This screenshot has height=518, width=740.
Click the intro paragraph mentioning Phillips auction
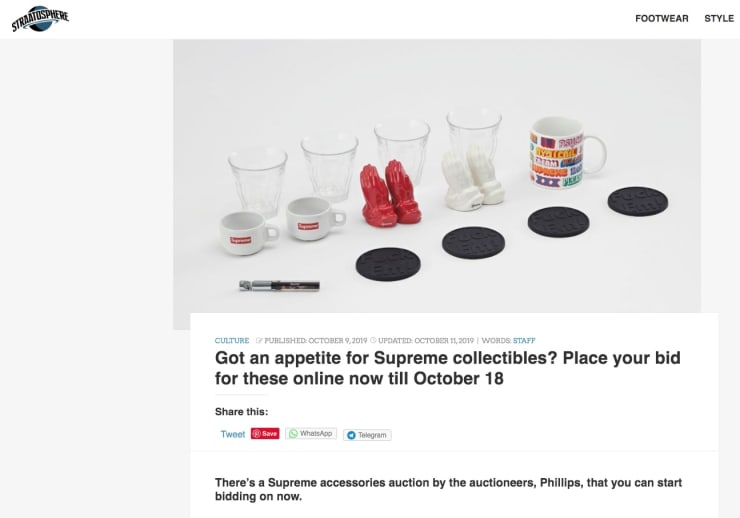(x=448, y=489)
